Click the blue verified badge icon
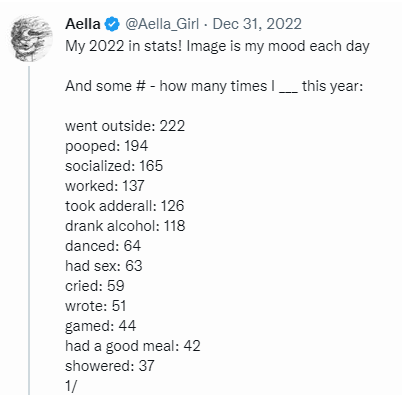Image resolution: width=402 pixels, height=395 pixels. (112, 25)
